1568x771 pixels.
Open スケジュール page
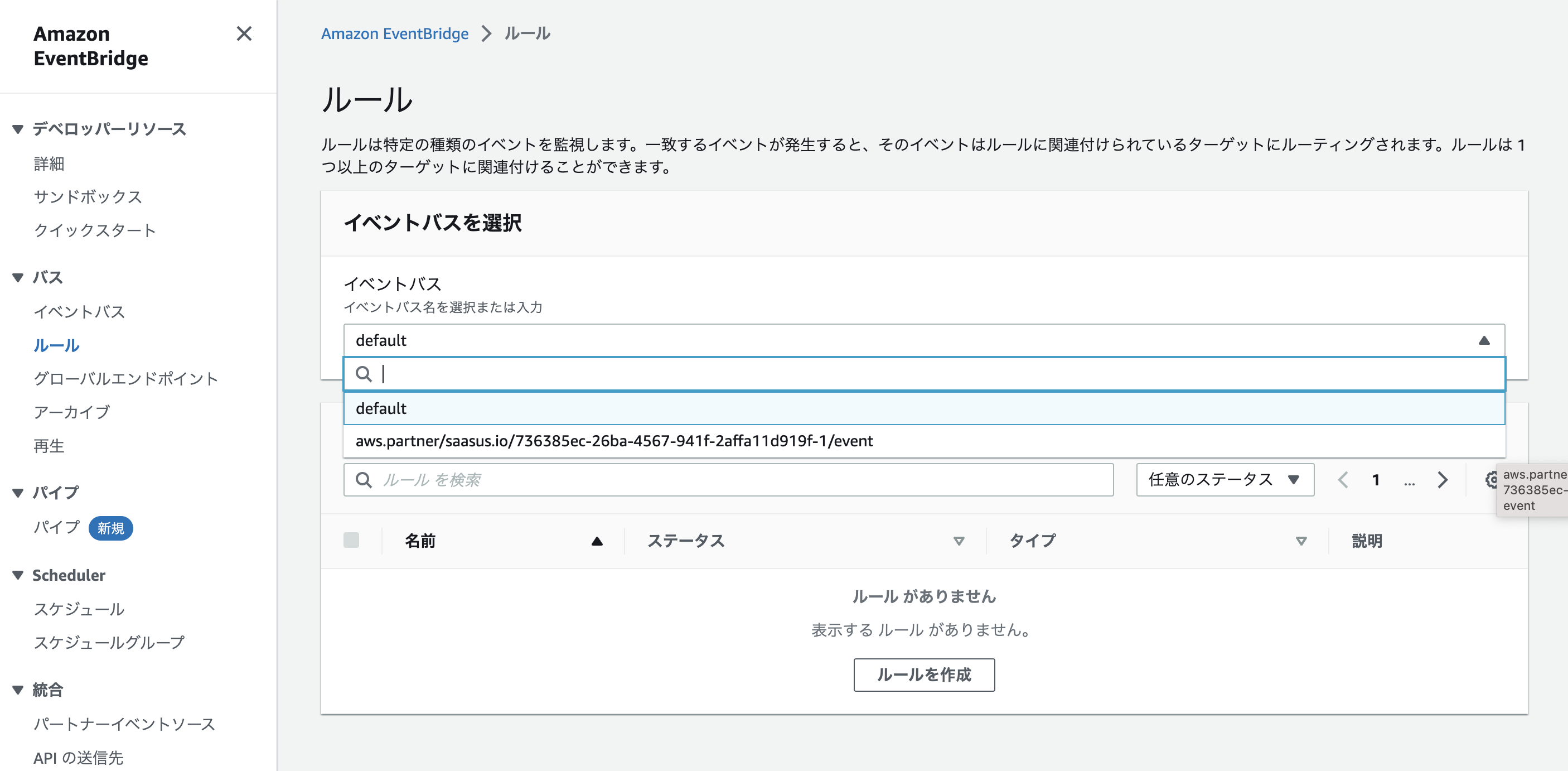tap(79, 609)
